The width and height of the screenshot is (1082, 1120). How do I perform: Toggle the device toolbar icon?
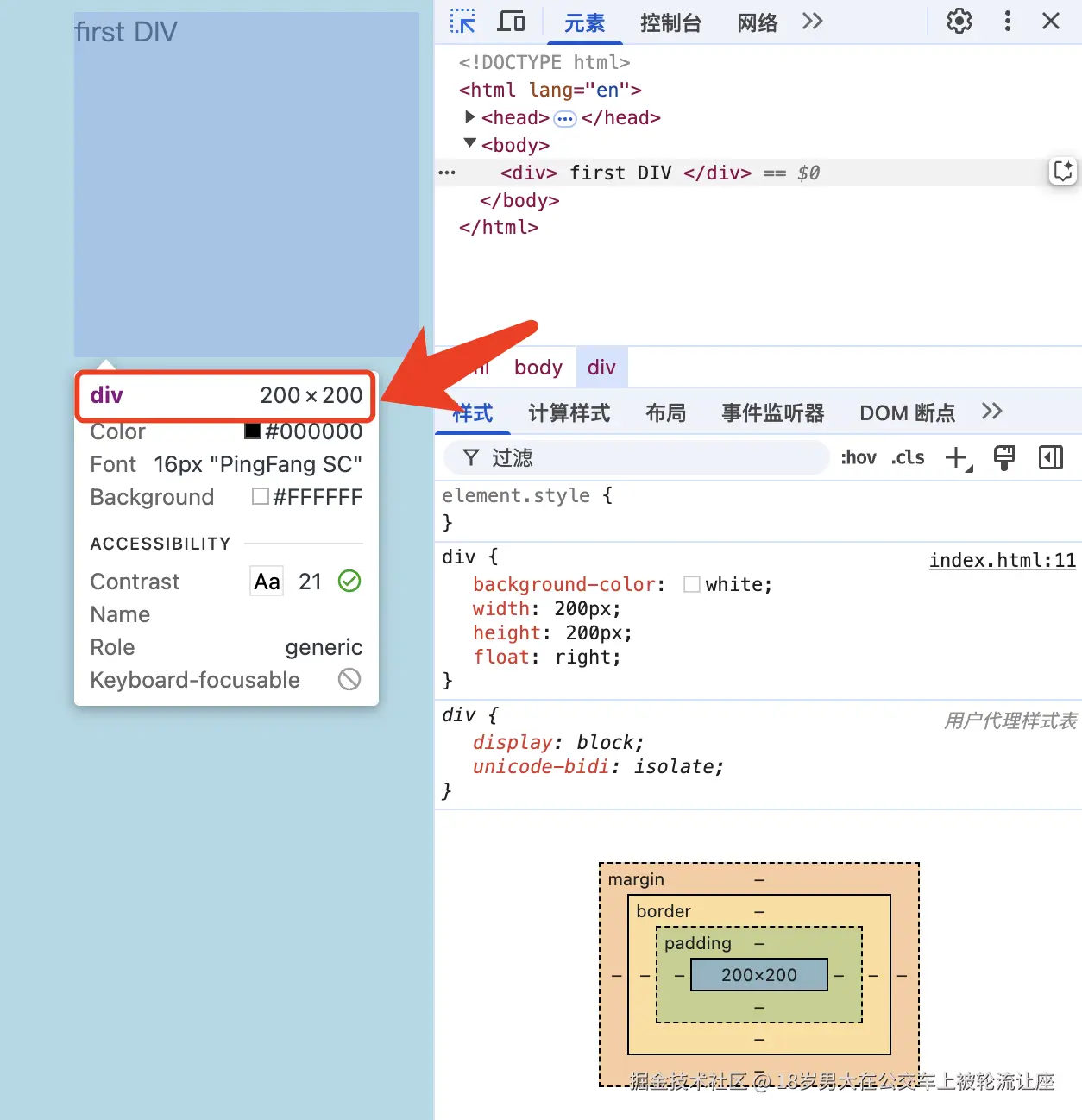pos(511,22)
